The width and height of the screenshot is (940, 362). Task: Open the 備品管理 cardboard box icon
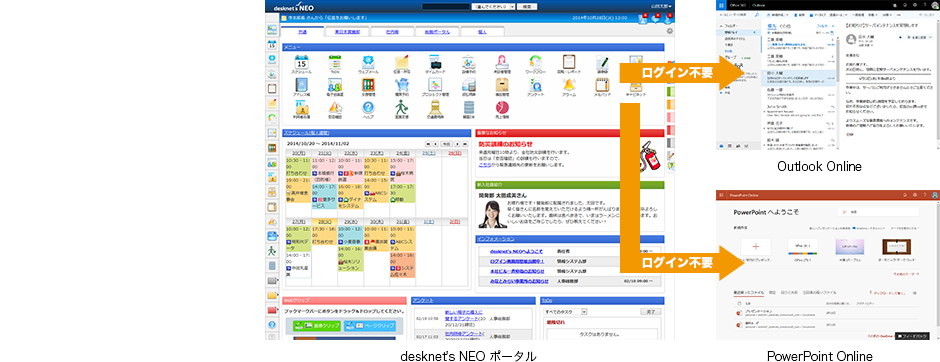[502, 84]
